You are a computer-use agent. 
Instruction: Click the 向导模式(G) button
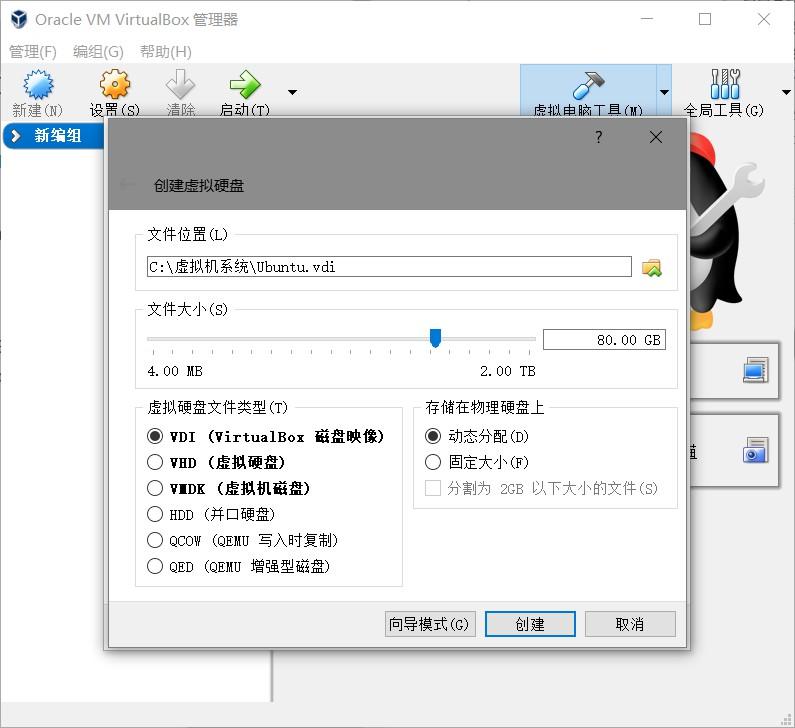click(429, 624)
